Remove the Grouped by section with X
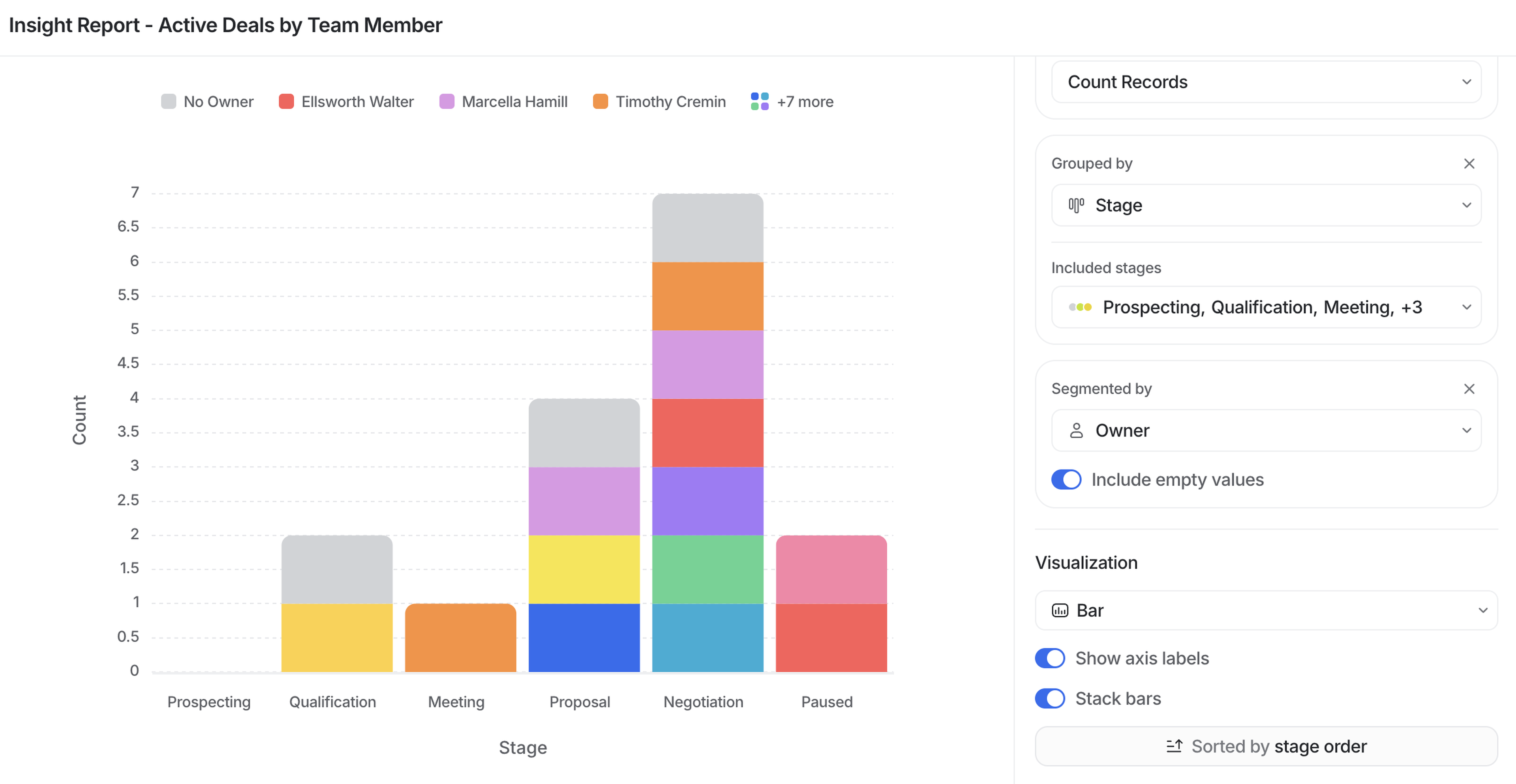 pyautogui.click(x=1468, y=163)
